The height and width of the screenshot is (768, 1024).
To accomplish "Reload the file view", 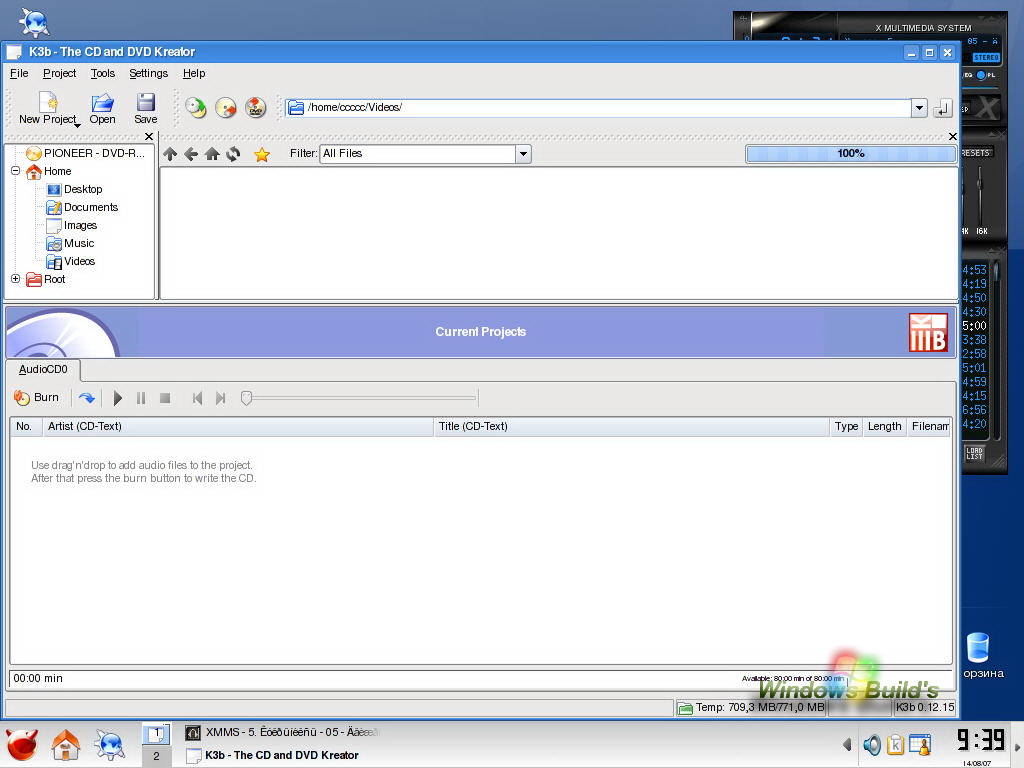I will tap(233, 154).
